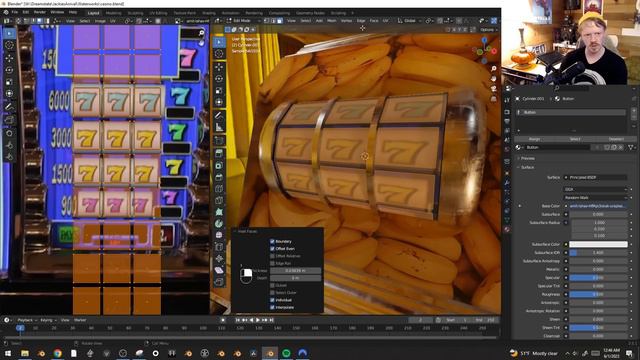Pick the Annotate tool in 3D viewport toolbar
This screenshot has width=640, height=360.
pyautogui.click(x=219, y=116)
